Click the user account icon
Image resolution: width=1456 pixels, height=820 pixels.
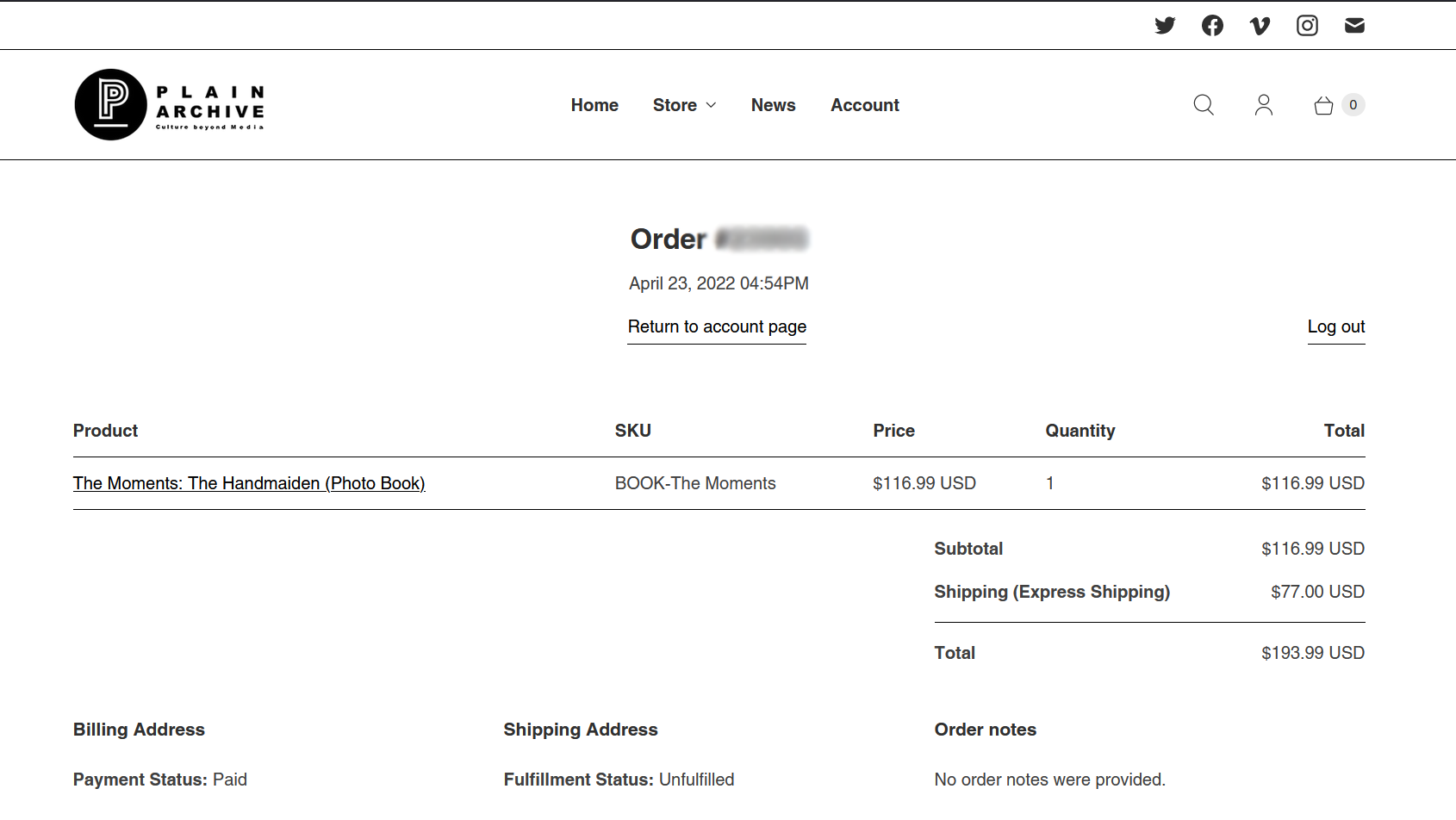[1264, 105]
